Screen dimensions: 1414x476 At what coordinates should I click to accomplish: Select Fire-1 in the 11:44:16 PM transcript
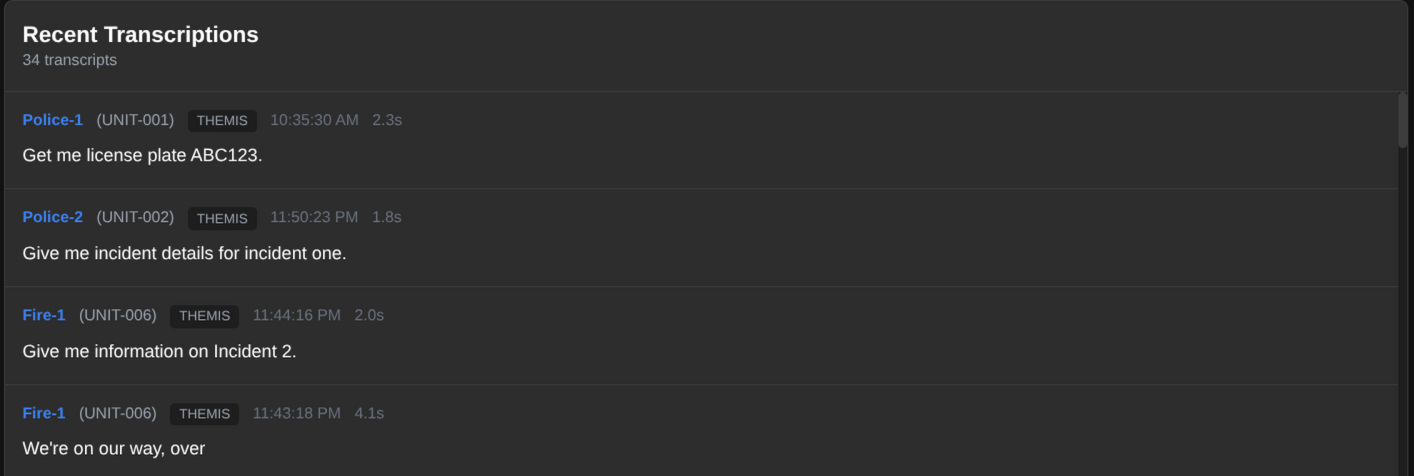[x=43, y=315]
